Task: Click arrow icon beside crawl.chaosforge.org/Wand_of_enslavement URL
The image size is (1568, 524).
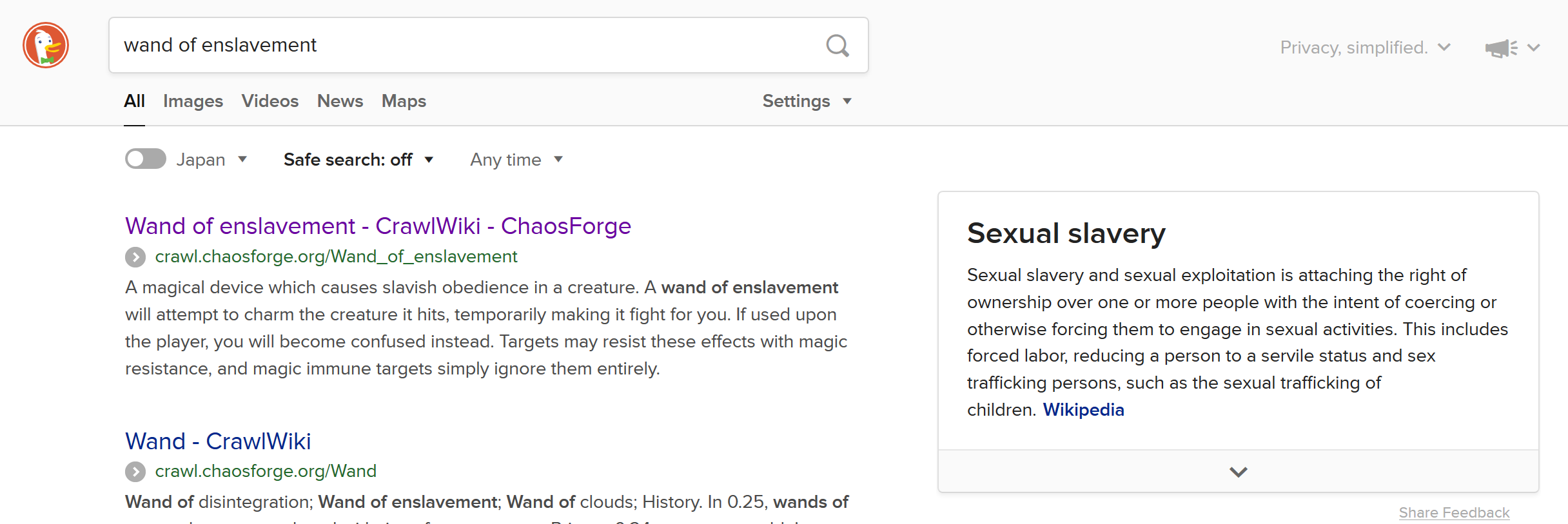Action: 135,257
